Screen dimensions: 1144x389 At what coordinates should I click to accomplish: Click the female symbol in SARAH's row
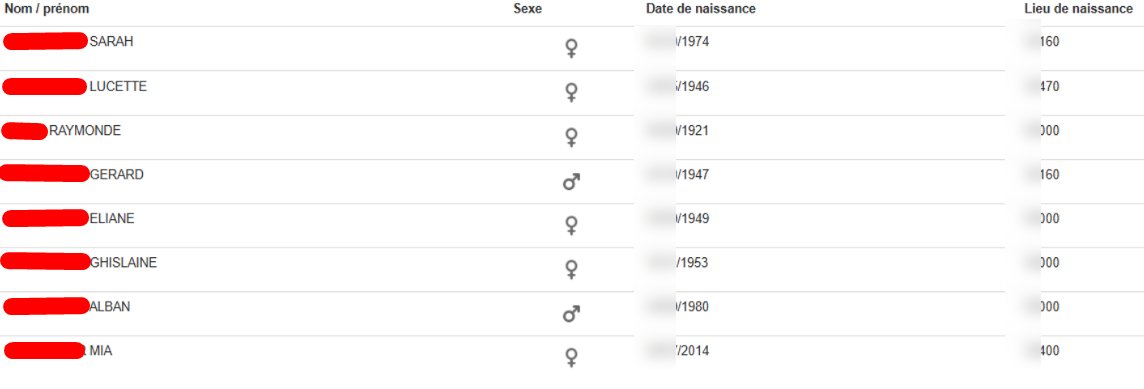(572, 49)
